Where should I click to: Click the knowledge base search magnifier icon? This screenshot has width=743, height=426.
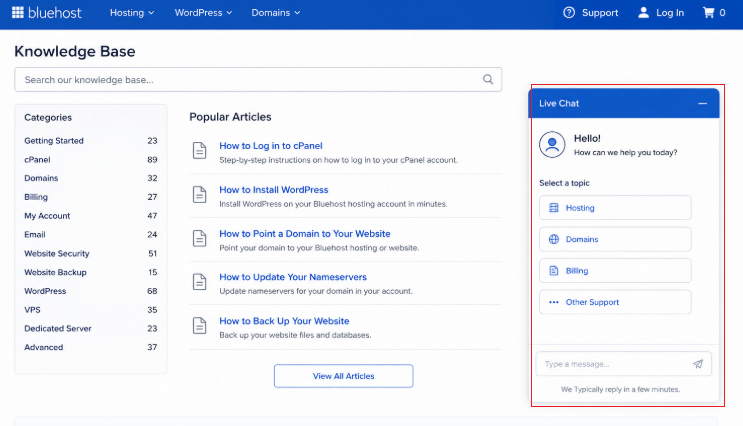[x=488, y=79]
